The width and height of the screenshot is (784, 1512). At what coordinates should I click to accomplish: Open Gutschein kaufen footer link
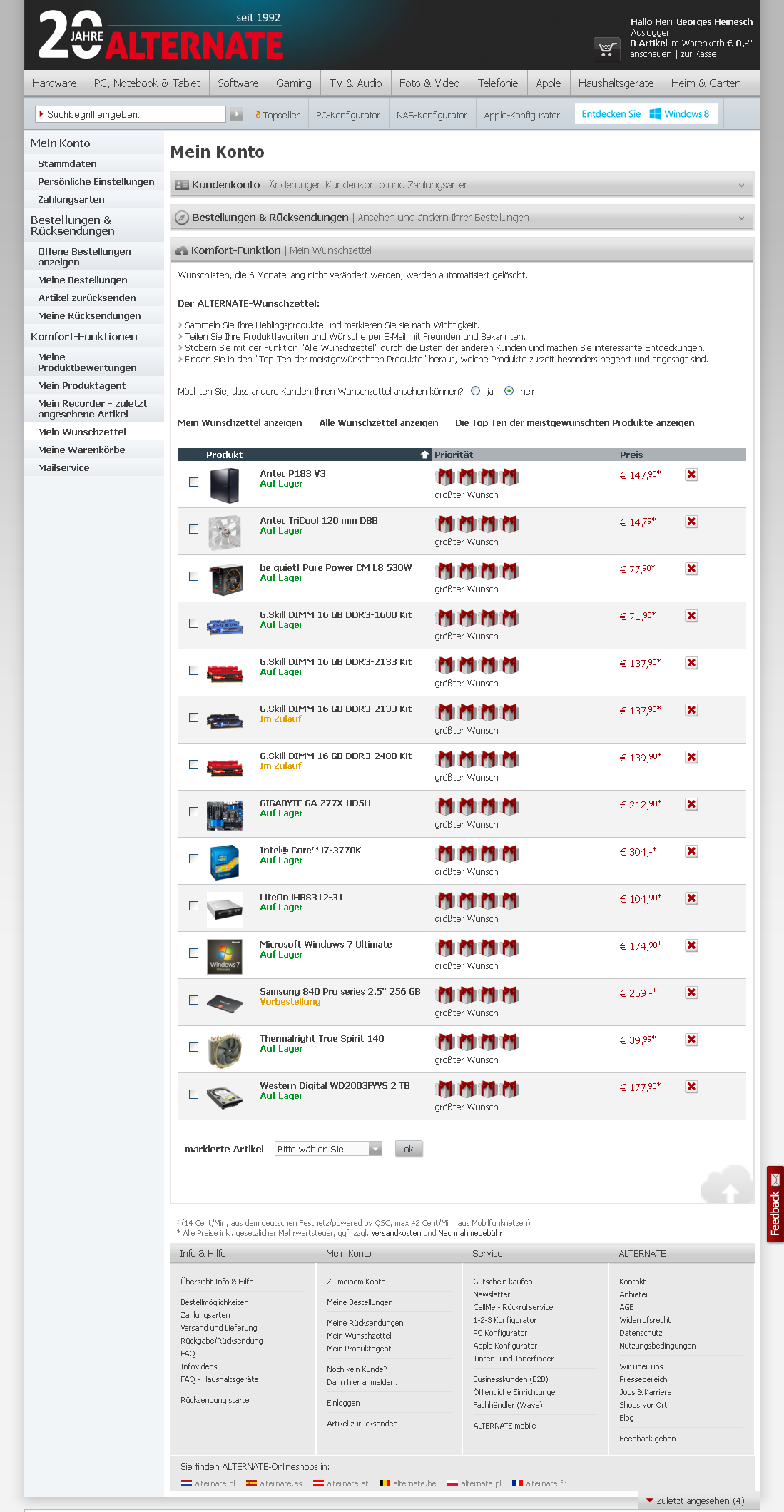pos(502,1282)
